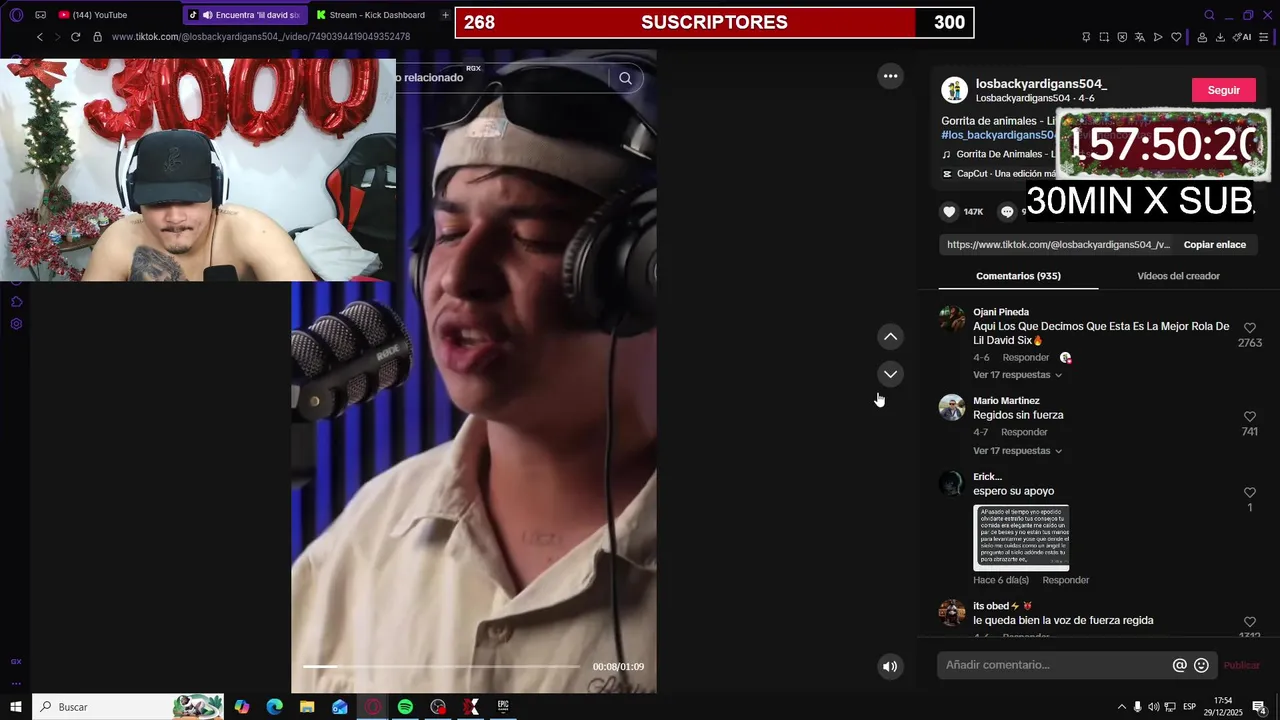
Task: Copy the video link with Copiar enlace
Action: click(x=1214, y=245)
